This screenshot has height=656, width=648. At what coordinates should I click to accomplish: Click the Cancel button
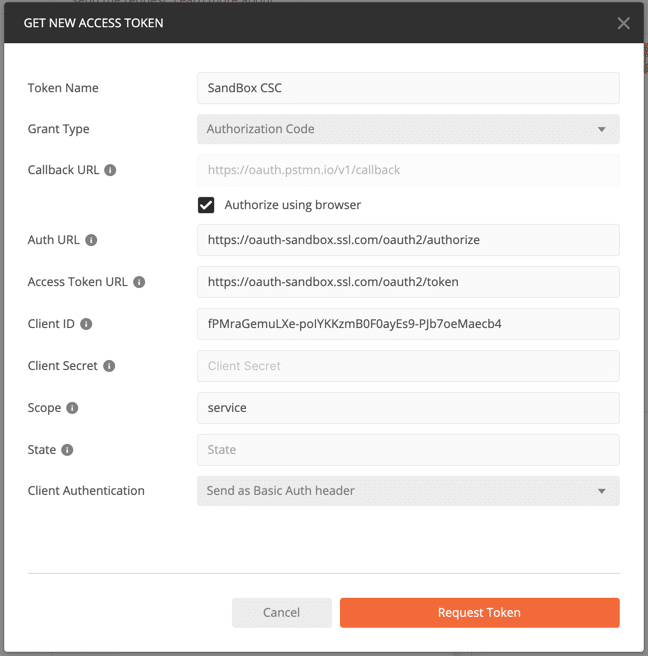281,613
